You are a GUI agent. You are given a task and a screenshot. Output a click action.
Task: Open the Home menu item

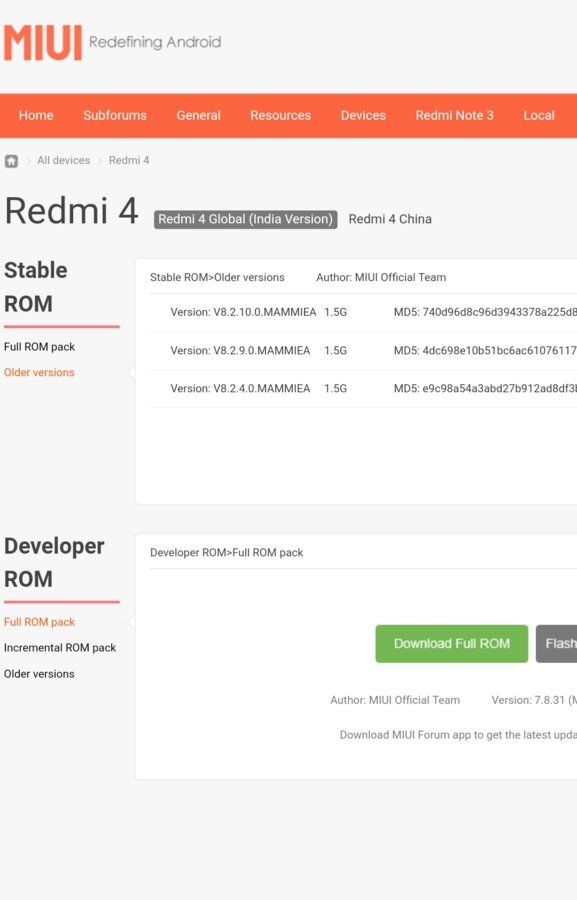36,115
